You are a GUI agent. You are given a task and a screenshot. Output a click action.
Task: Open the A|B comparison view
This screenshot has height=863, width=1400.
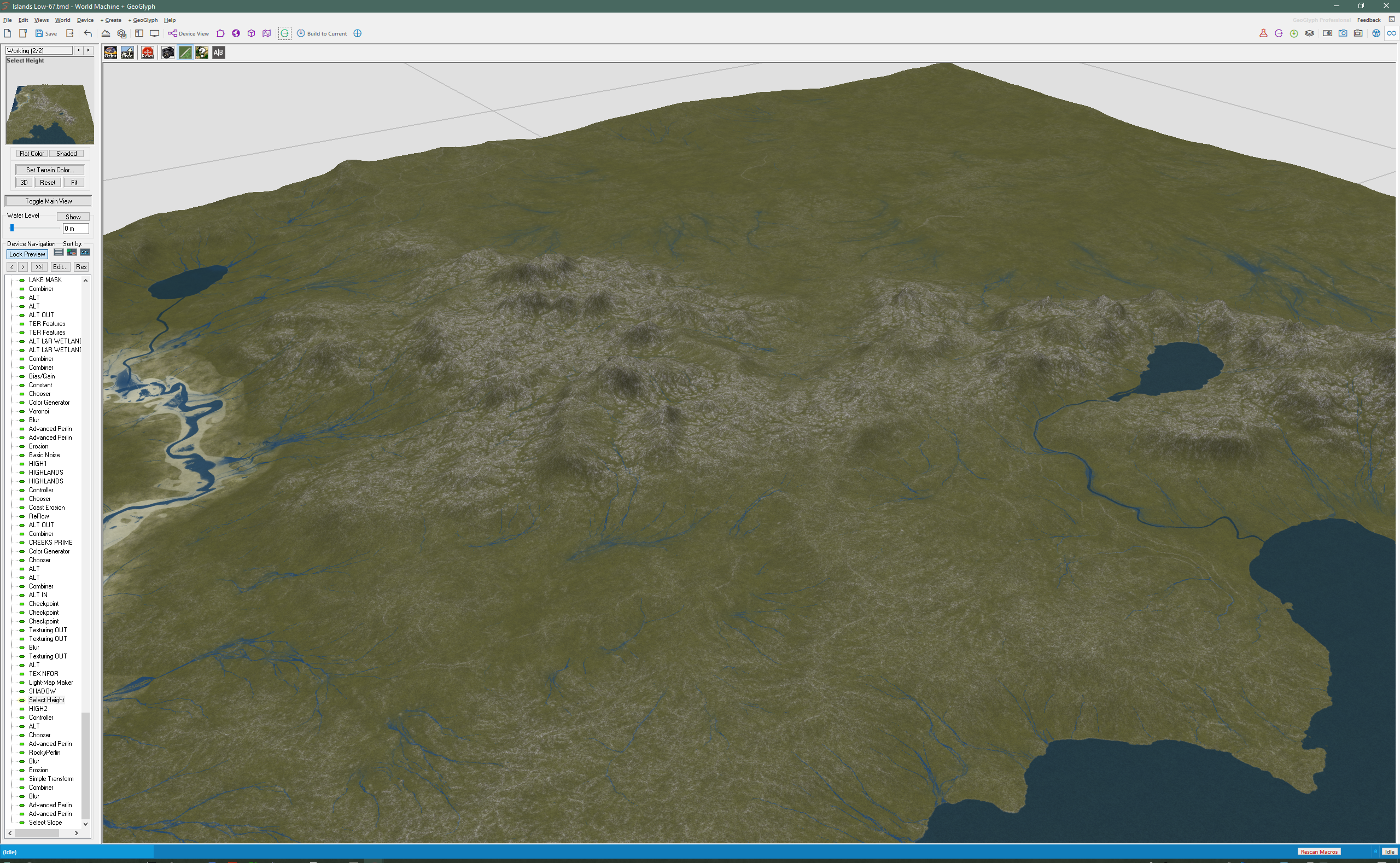(x=218, y=53)
